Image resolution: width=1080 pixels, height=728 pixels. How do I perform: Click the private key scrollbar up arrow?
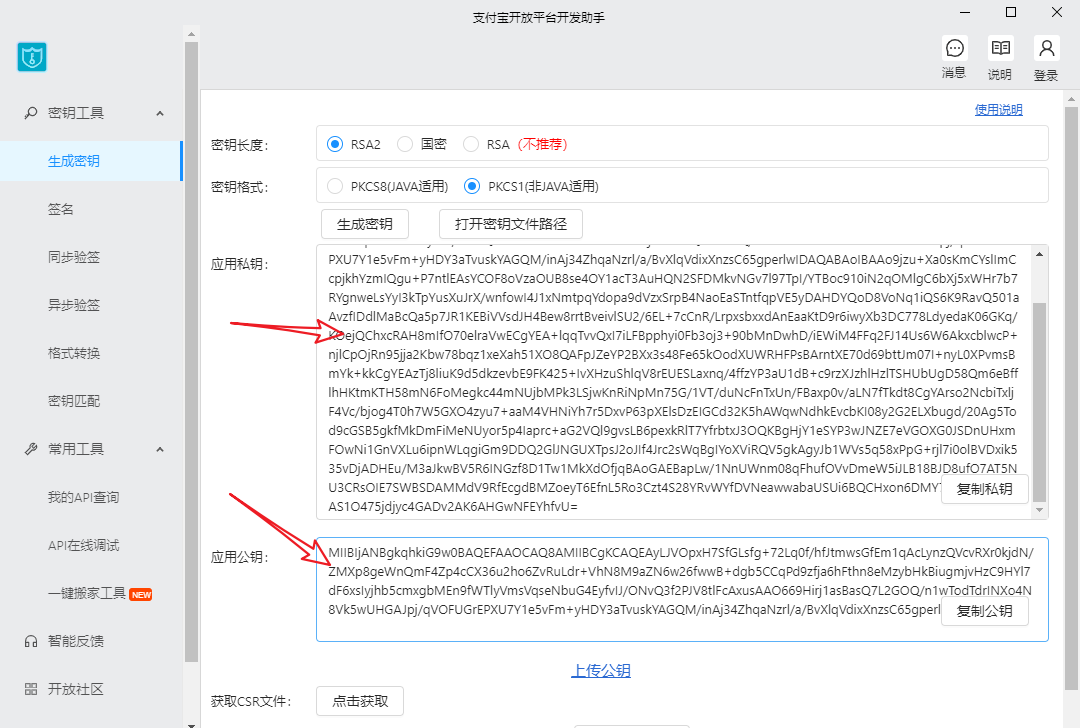(x=1040, y=254)
